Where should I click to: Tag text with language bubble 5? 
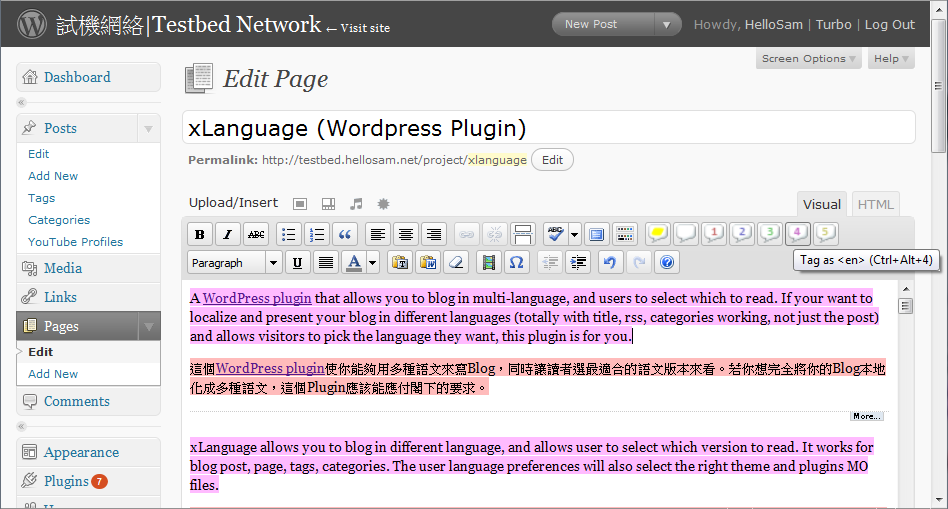pos(825,233)
